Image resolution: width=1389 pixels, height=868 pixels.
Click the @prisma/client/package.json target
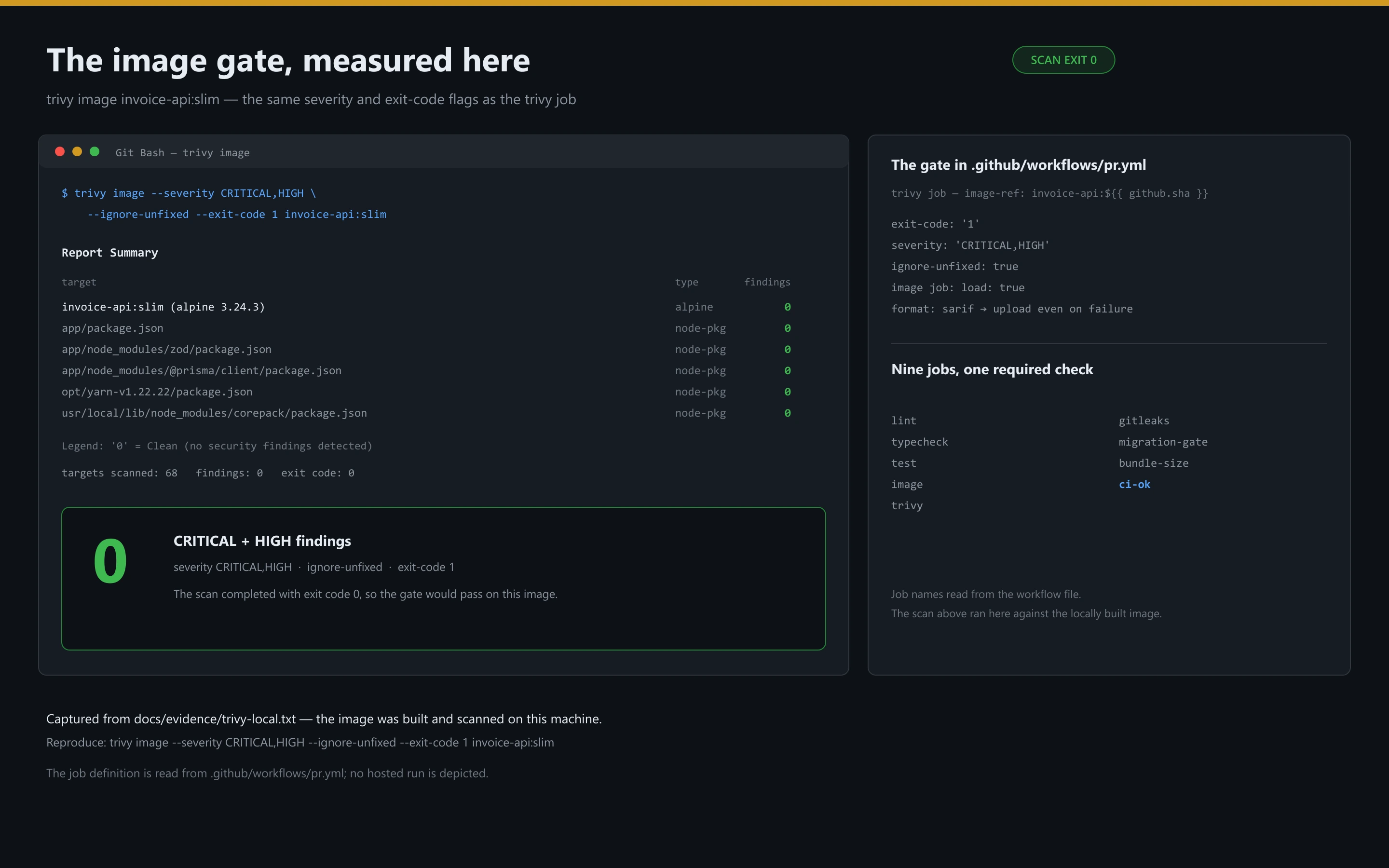(202, 371)
